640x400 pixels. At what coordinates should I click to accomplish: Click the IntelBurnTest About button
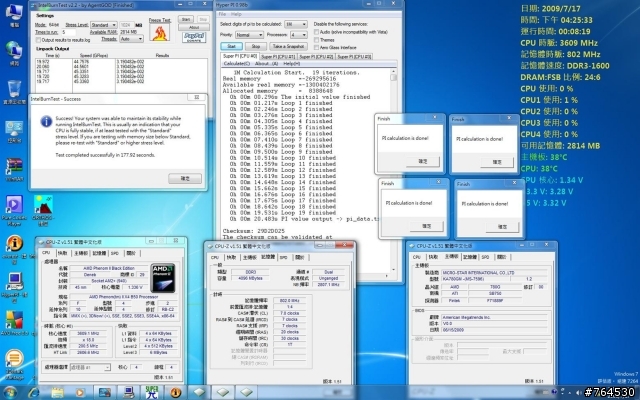coord(194,27)
